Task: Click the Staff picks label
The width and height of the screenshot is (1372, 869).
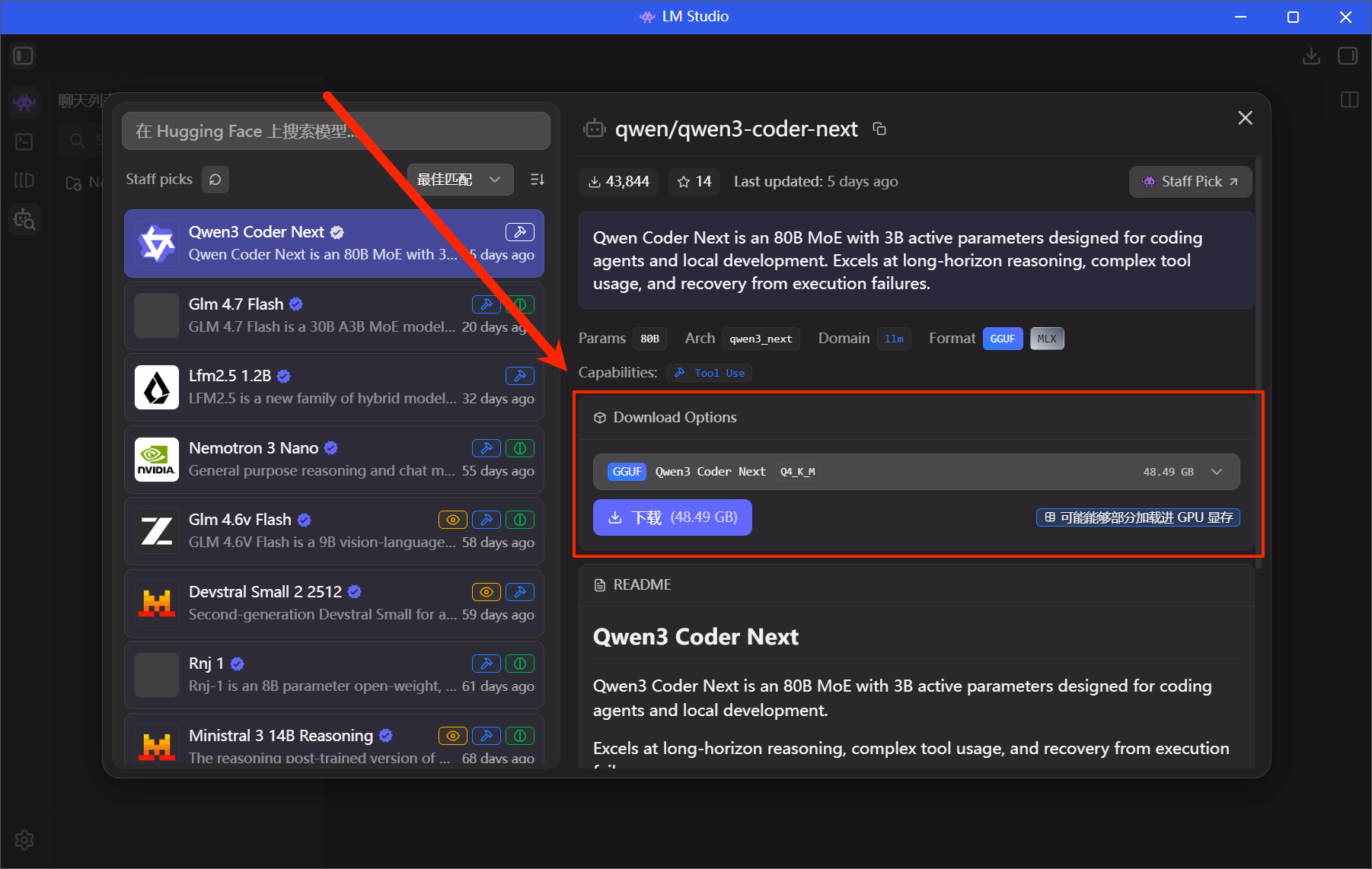Action: [159, 180]
